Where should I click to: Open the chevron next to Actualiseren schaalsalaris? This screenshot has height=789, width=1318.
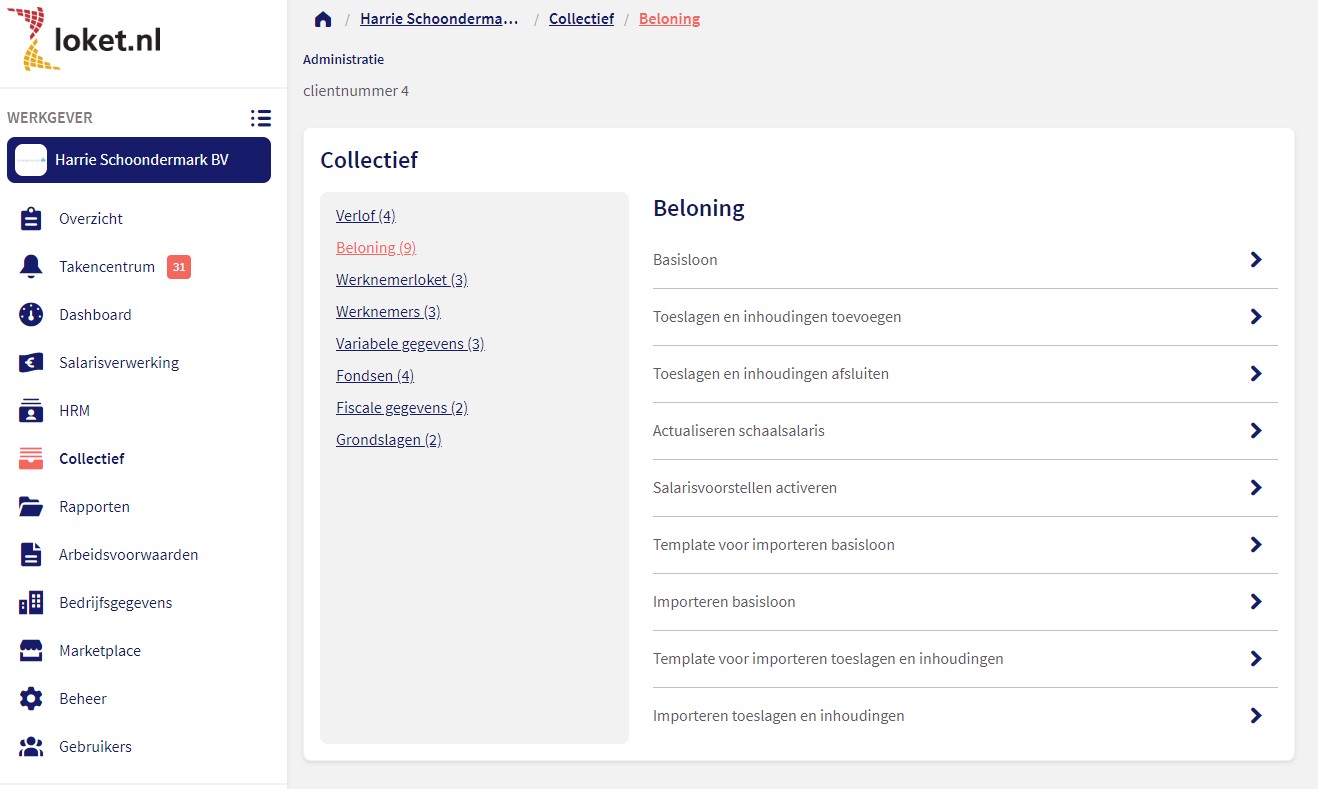tap(1255, 430)
